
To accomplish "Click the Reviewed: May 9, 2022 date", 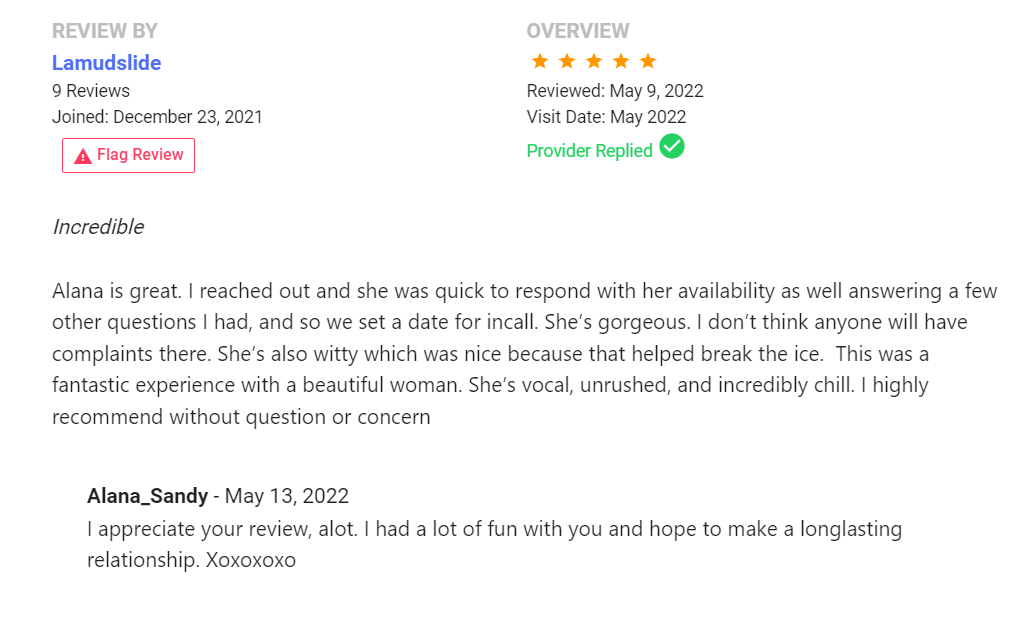I will point(615,90).
